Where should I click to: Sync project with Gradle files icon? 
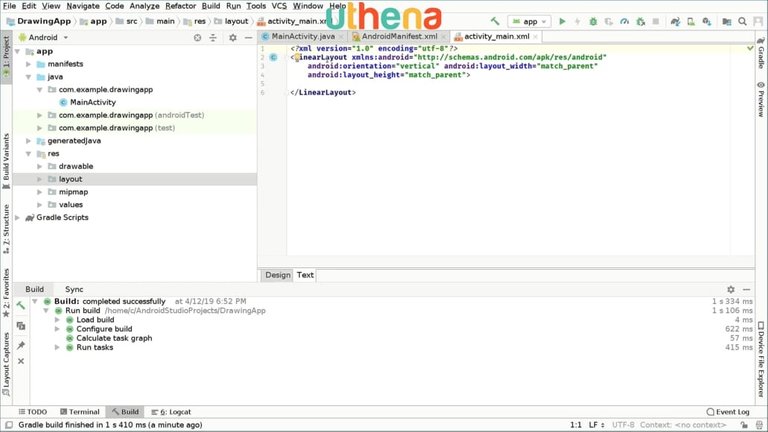point(675,21)
